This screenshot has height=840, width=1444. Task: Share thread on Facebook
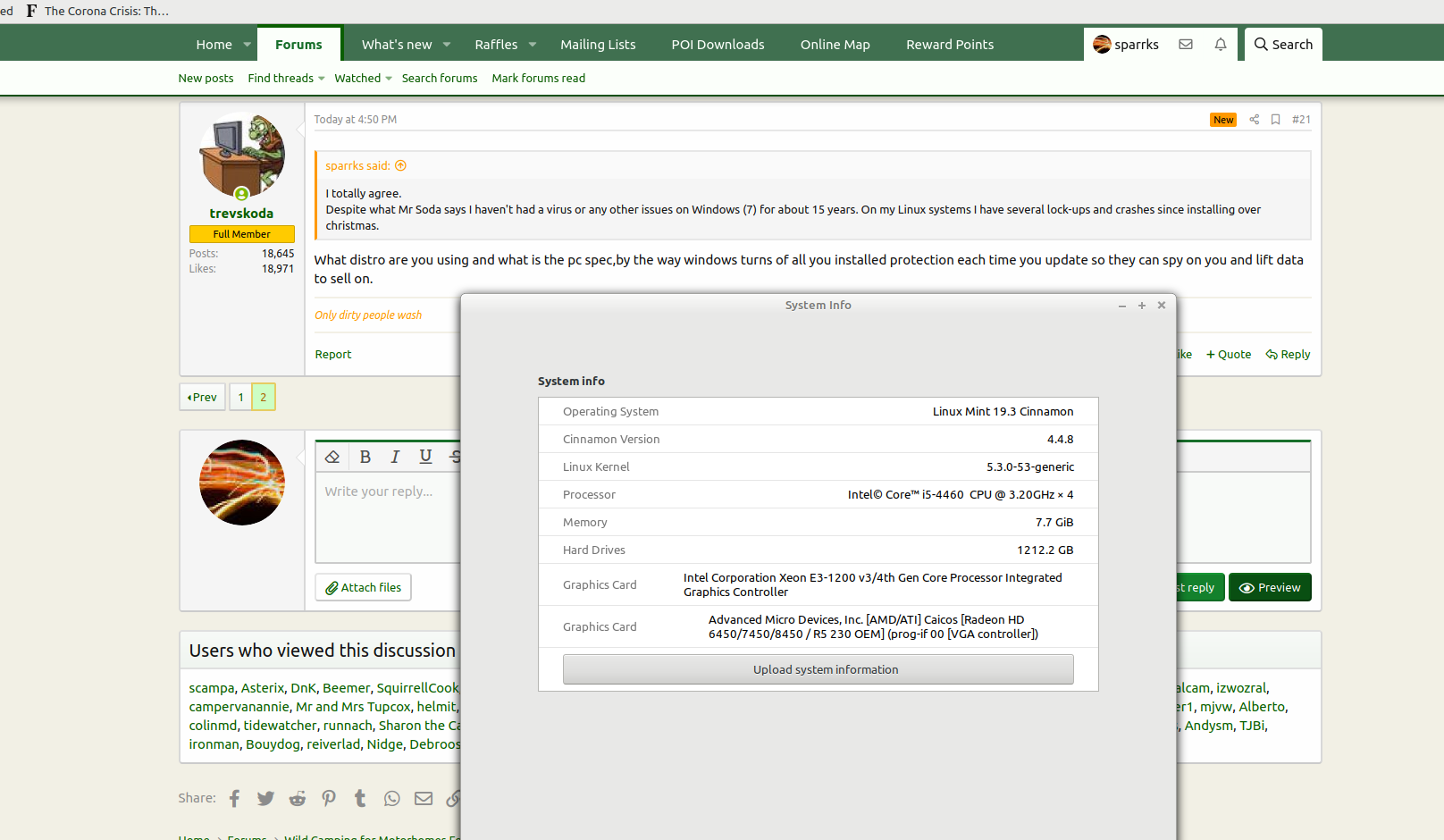click(x=234, y=799)
